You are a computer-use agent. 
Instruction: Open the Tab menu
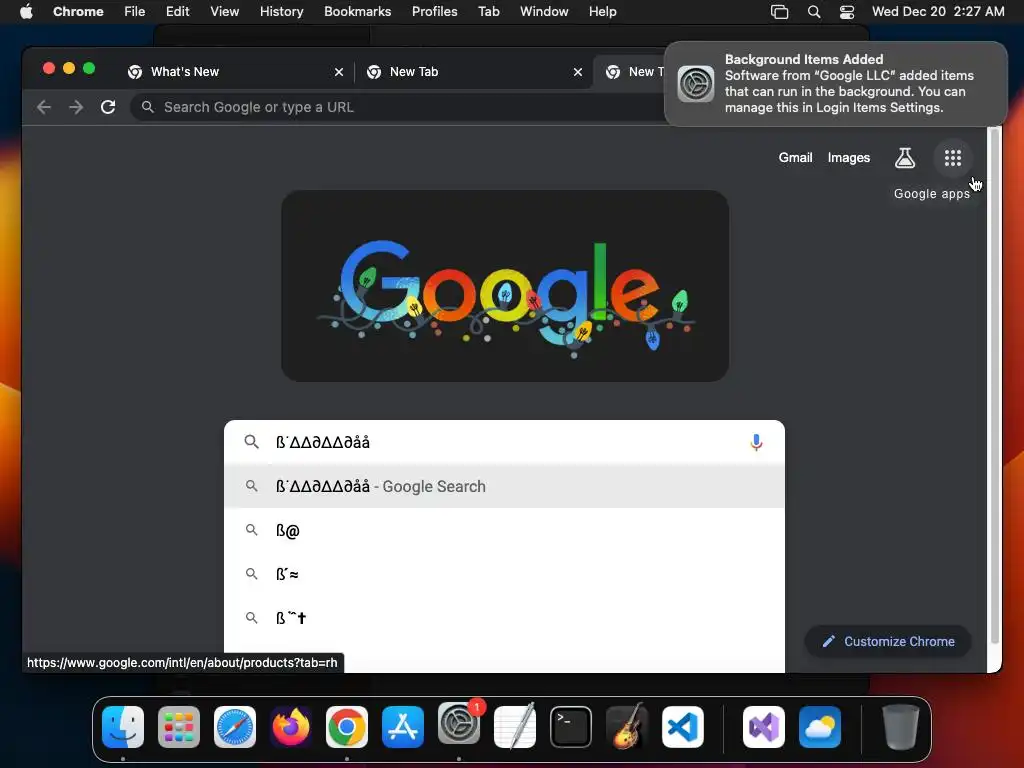488,12
